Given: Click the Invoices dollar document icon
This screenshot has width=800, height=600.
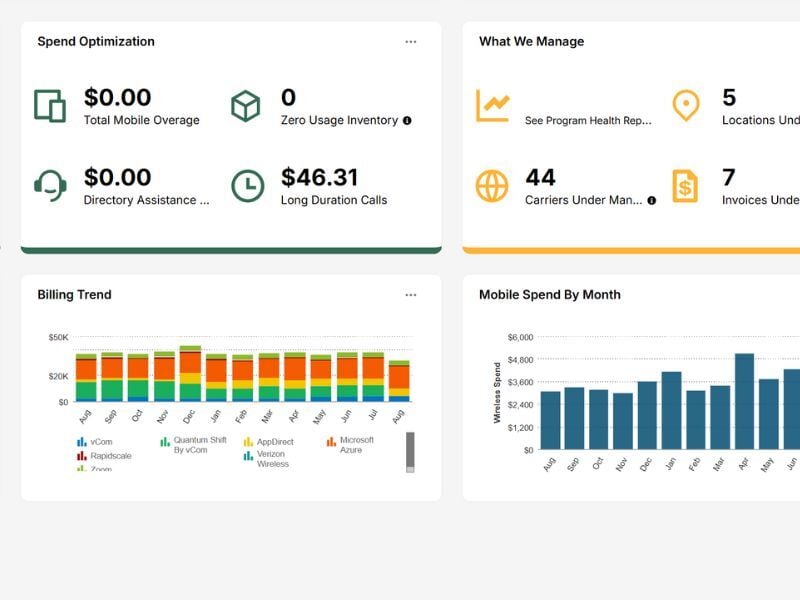Looking at the screenshot, I should pos(686,185).
